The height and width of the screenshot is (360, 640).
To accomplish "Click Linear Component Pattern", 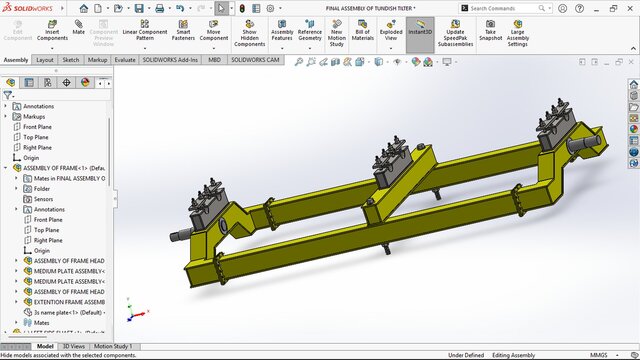I will (144, 31).
